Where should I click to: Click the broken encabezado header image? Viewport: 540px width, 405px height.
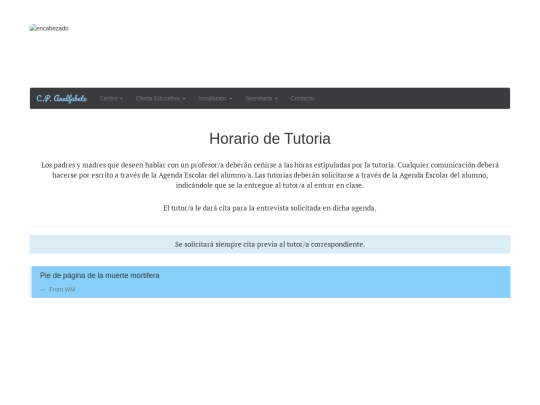point(49,28)
